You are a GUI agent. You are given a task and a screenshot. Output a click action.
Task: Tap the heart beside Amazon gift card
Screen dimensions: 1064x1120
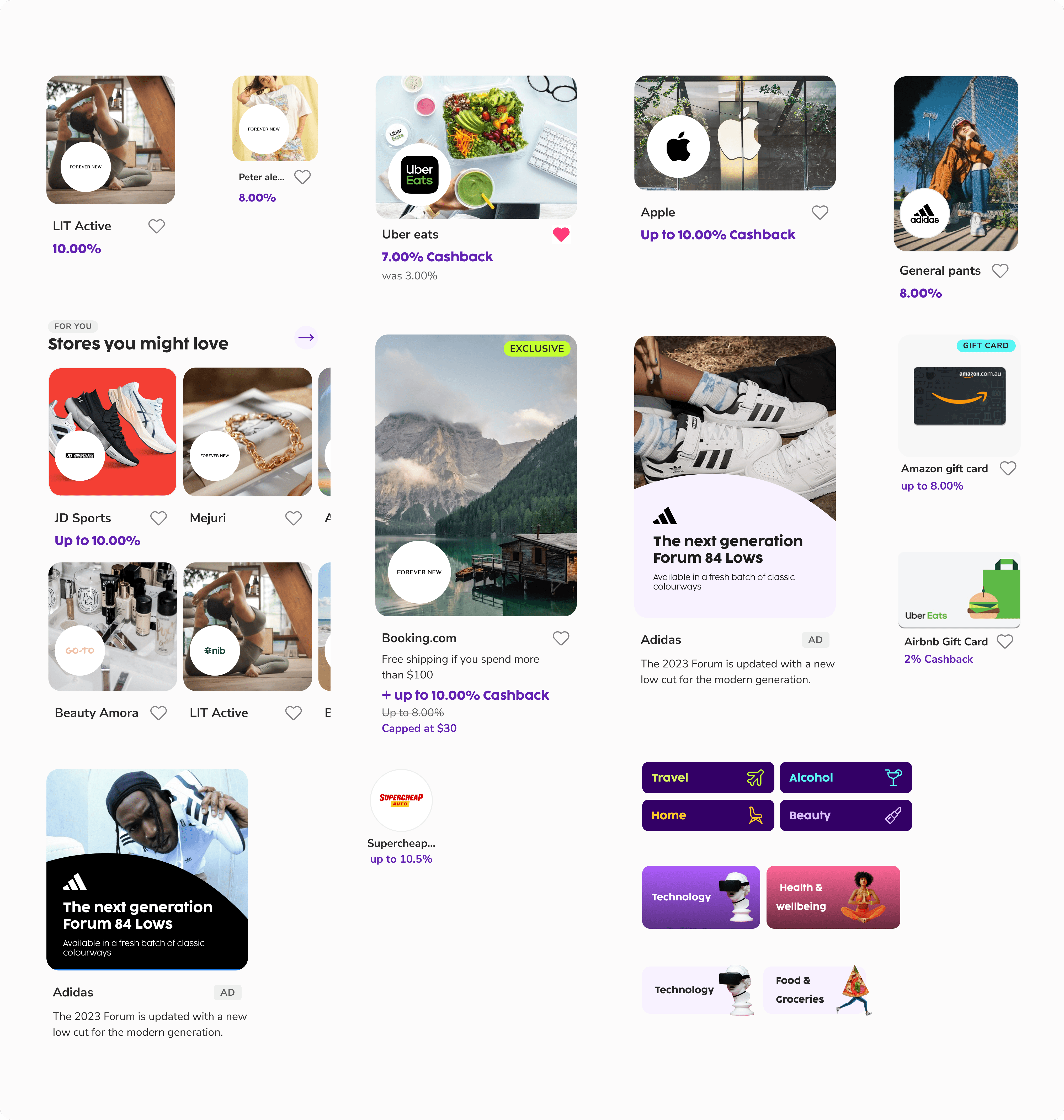tap(1008, 468)
